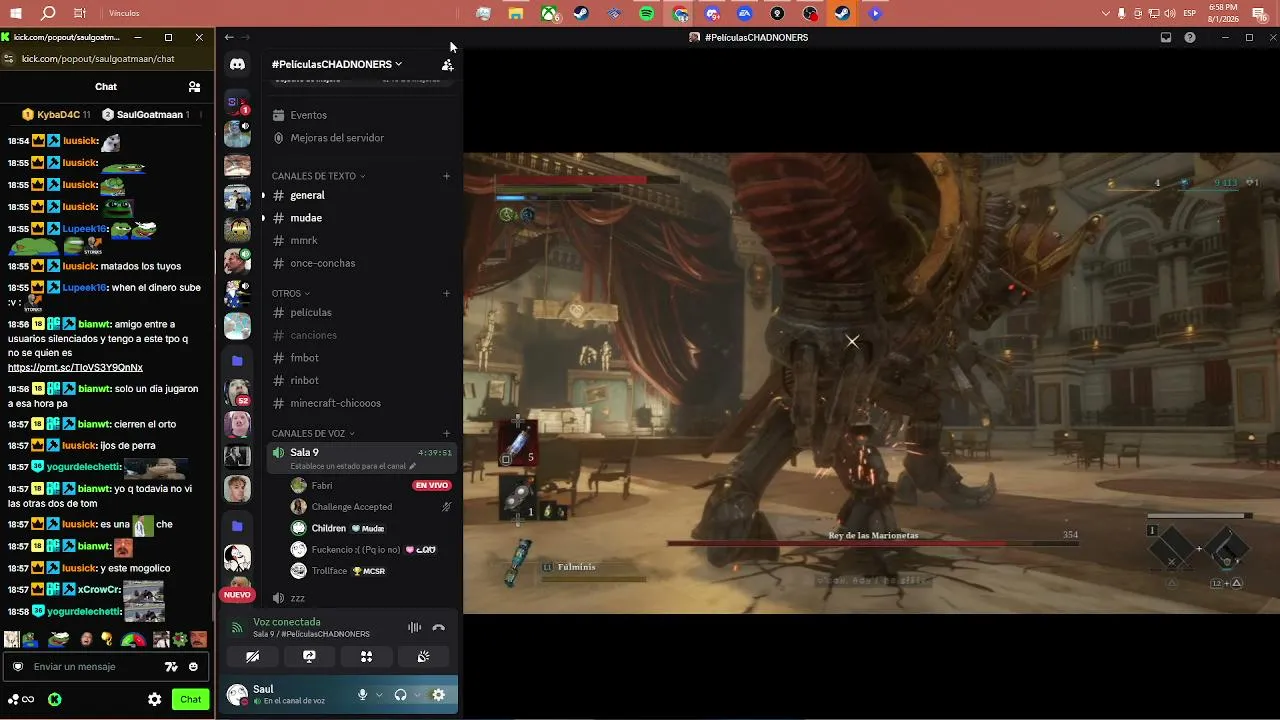This screenshot has height=720, width=1280.
Task: Click the green Kick logo badge
Action: pos(55,700)
